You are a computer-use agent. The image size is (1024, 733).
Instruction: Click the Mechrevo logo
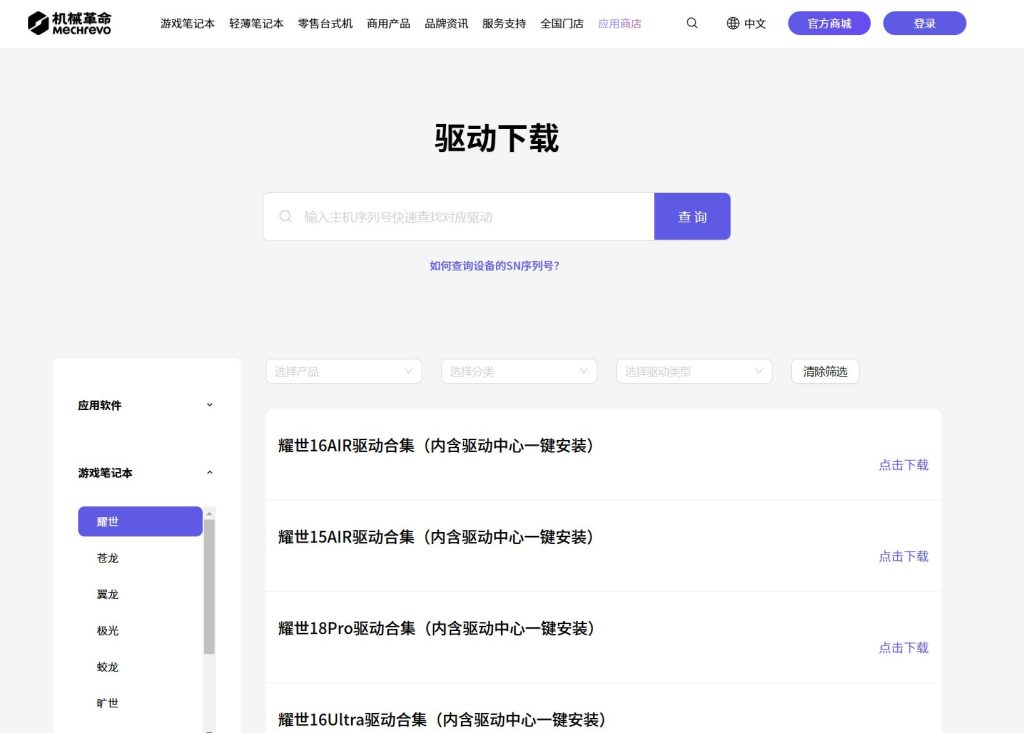pyautogui.click(x=69, y=24)
